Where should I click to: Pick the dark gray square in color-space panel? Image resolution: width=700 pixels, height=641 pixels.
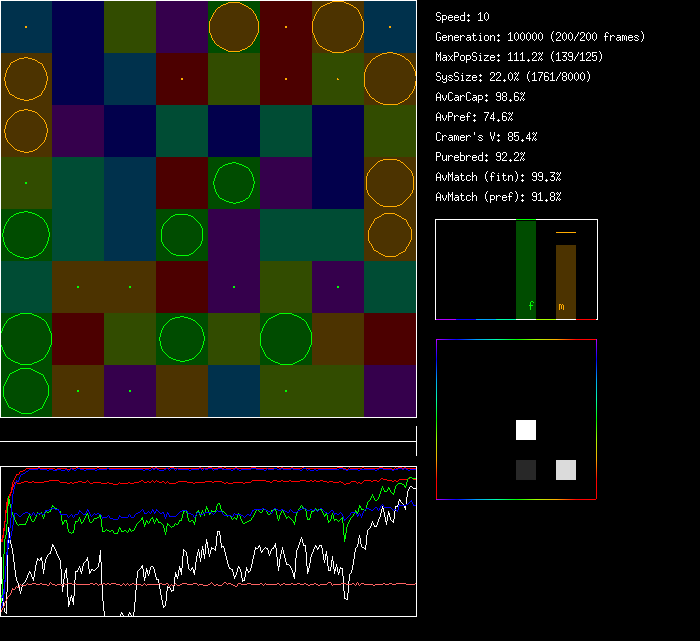[x=526, y=470]
